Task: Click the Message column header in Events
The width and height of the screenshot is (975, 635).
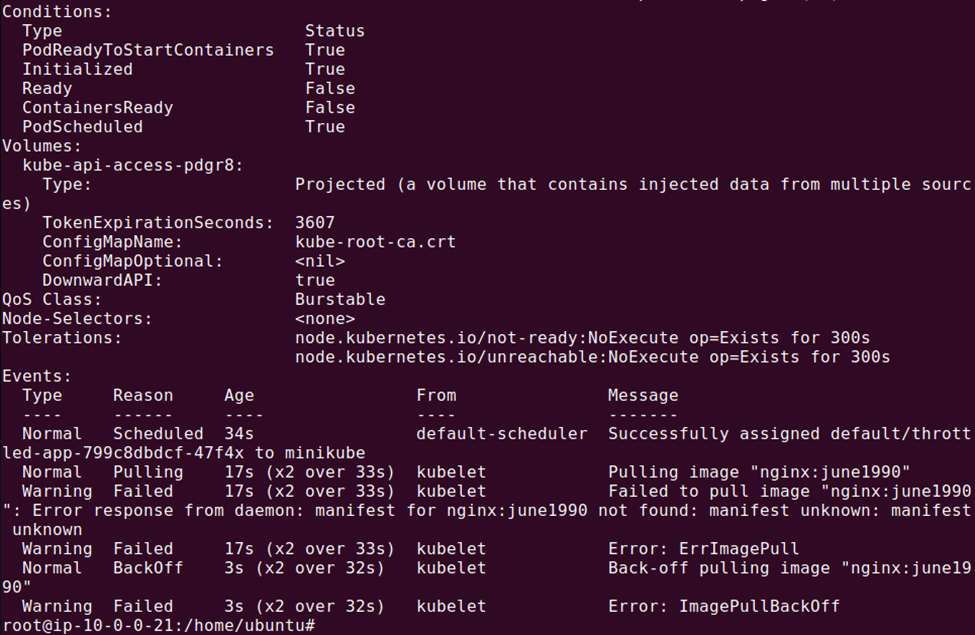Action: (x=643, y=395)
